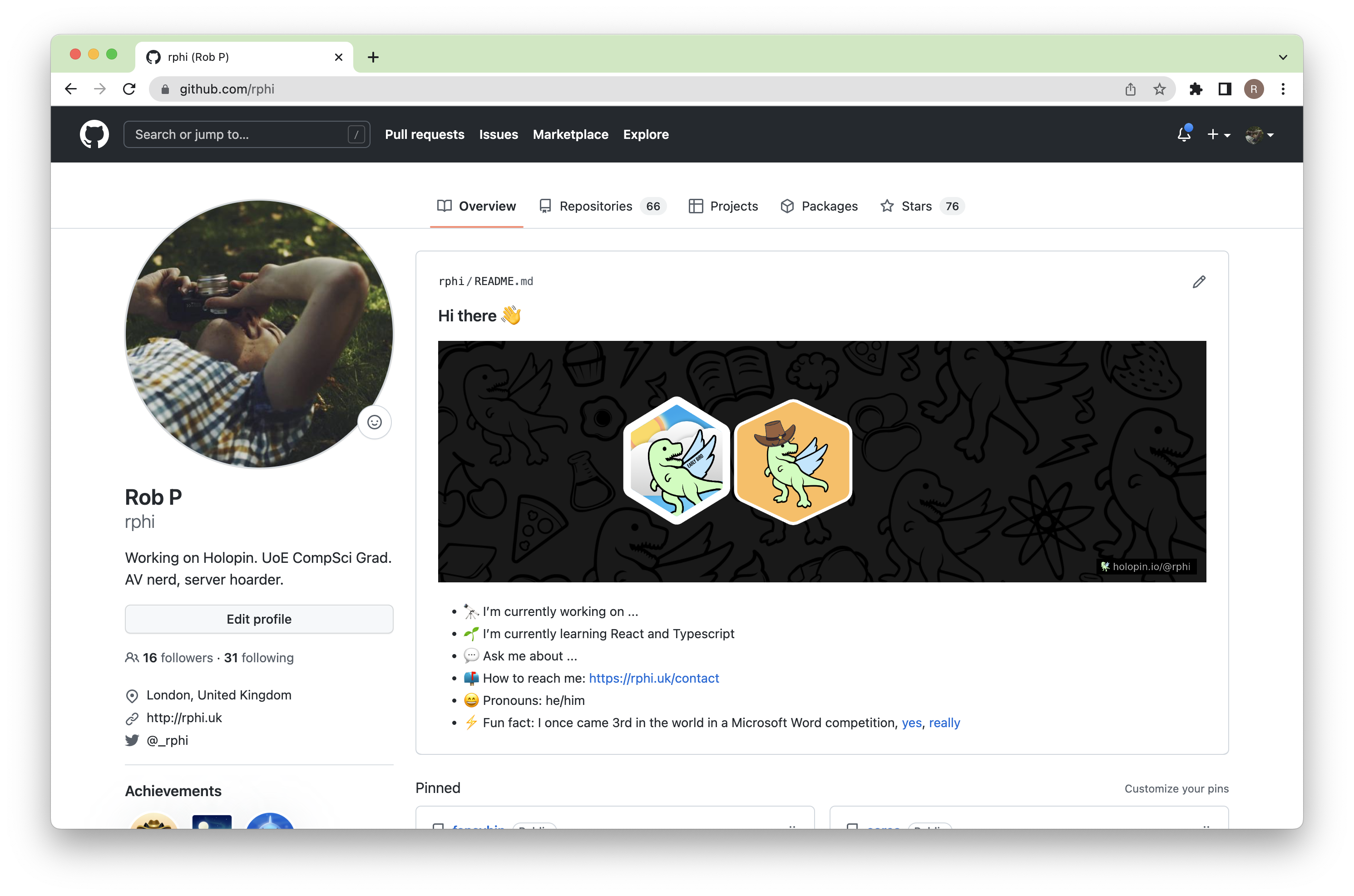
Task: Click the README edit pencil icon
Action: [x=1199, y=281]
